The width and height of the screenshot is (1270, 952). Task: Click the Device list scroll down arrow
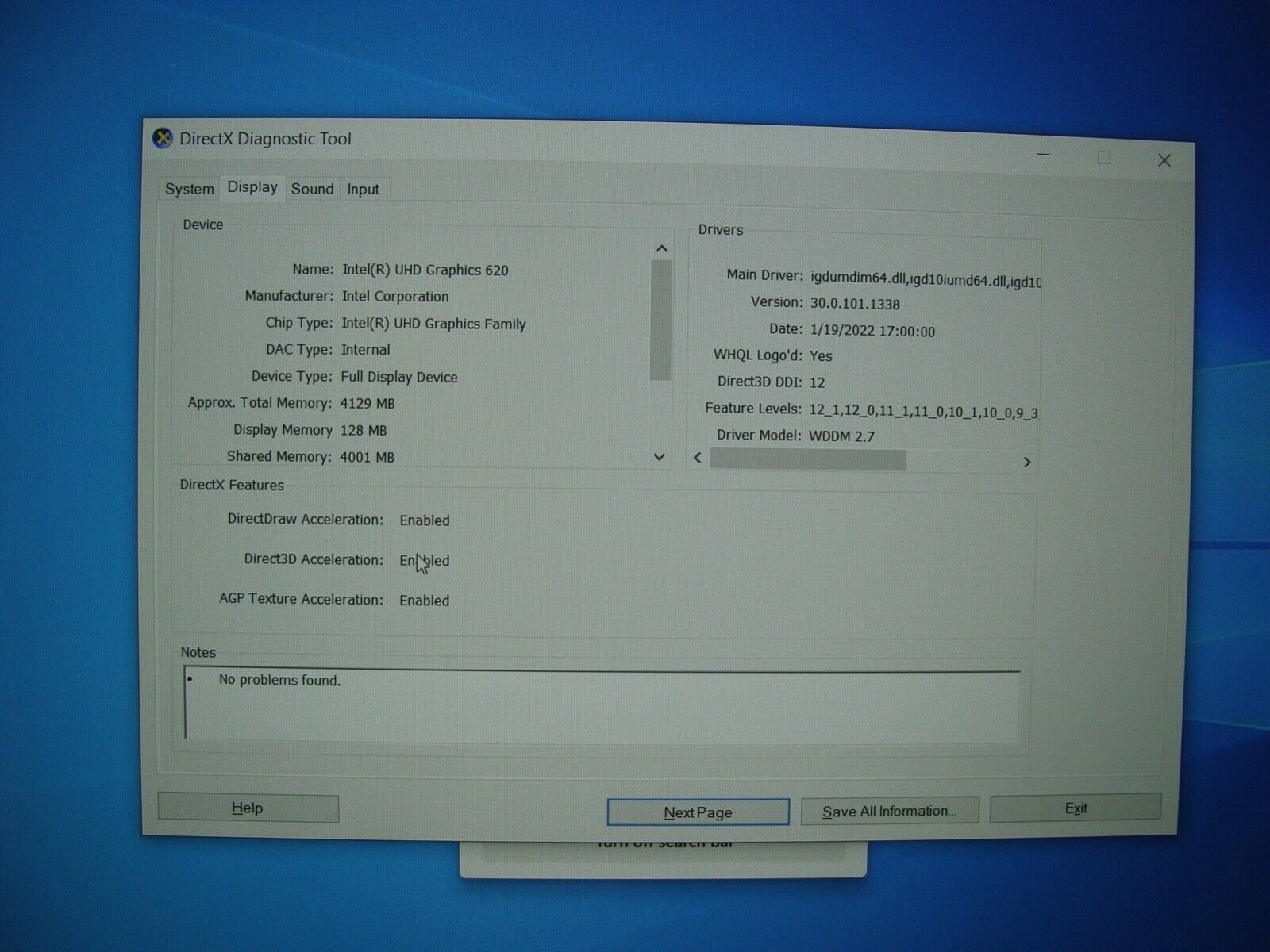[x=659, y=457]
